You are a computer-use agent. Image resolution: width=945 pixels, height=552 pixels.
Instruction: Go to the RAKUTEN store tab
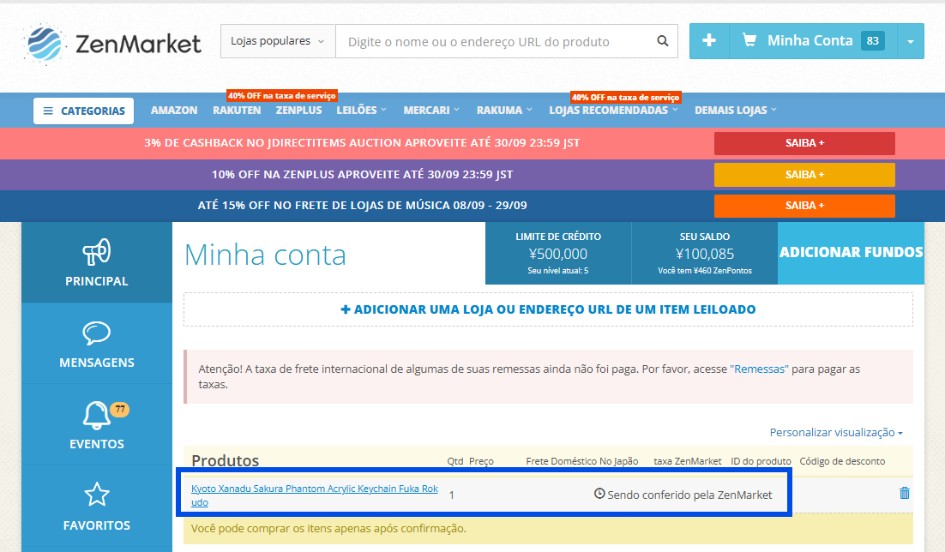tap(236, 110)
